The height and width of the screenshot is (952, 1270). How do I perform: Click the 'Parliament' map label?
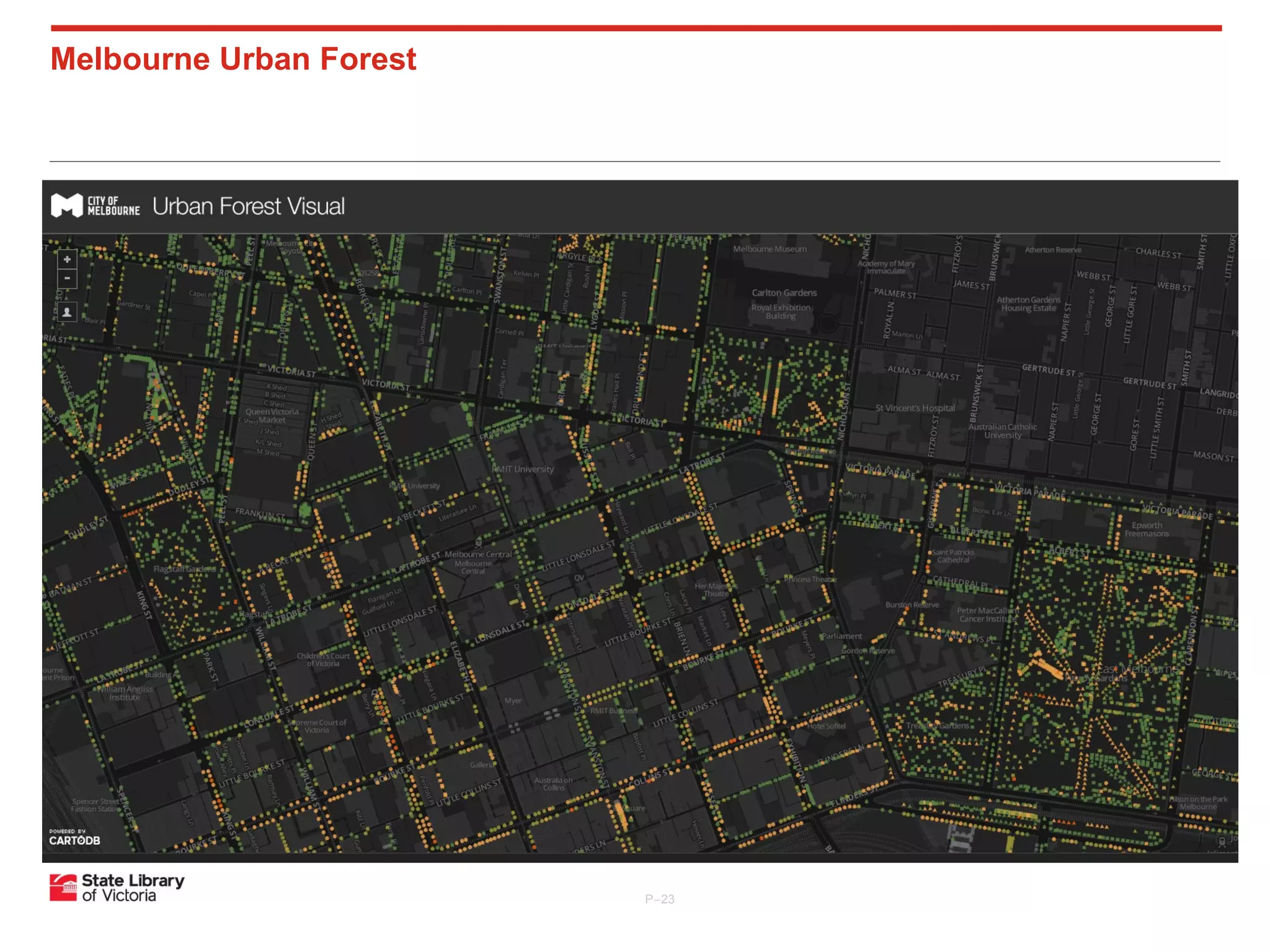(841, 637)
